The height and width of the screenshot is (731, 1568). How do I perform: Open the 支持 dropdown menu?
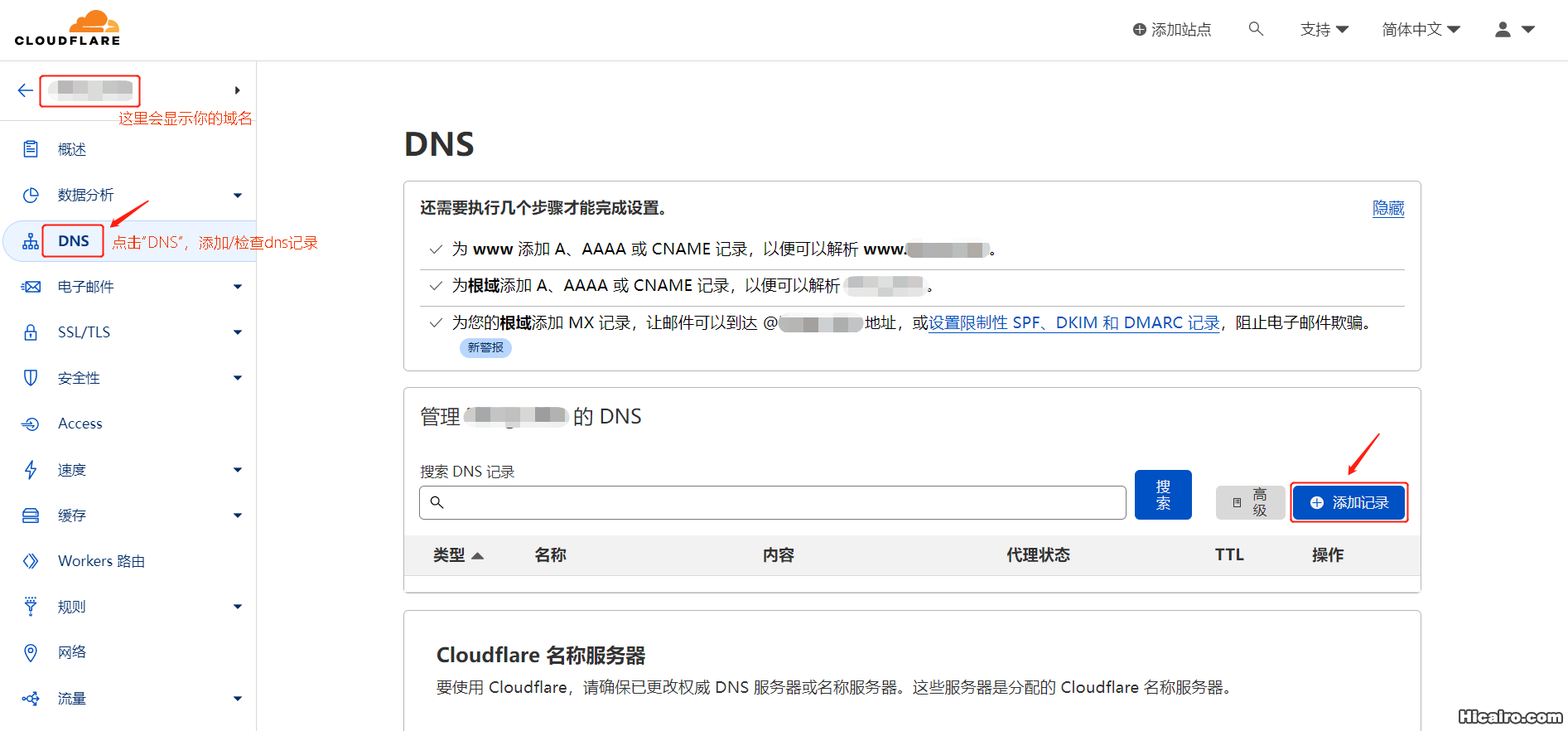tap(1324, 30)
